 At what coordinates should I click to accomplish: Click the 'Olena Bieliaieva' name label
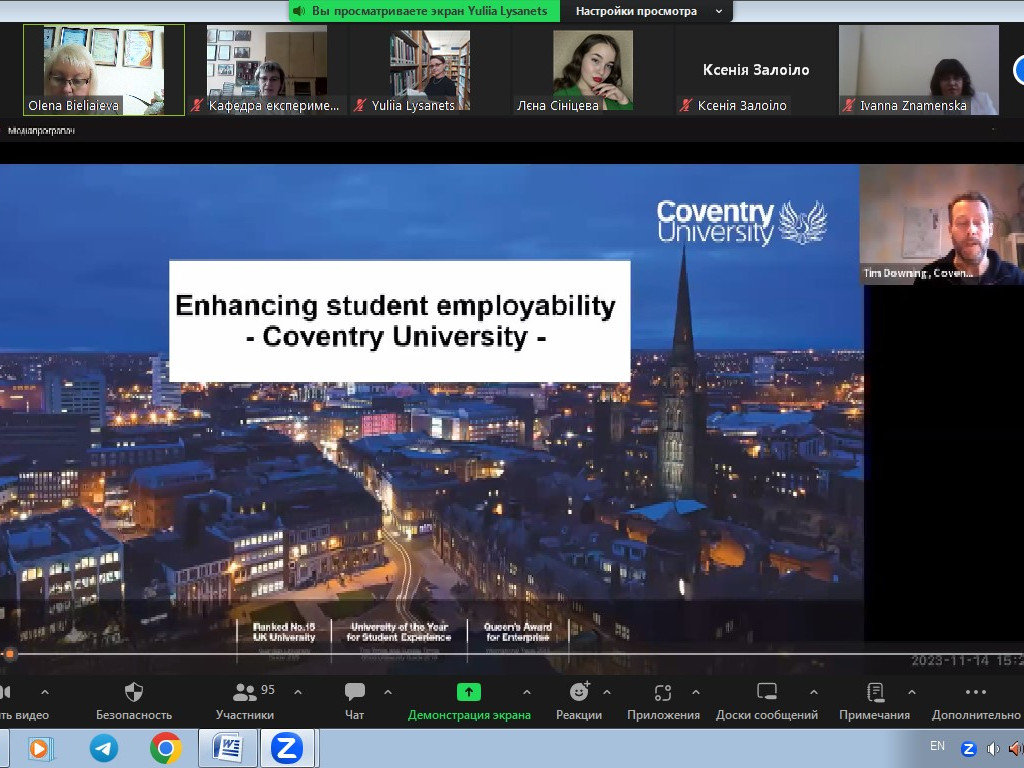[x=73, y=105]
